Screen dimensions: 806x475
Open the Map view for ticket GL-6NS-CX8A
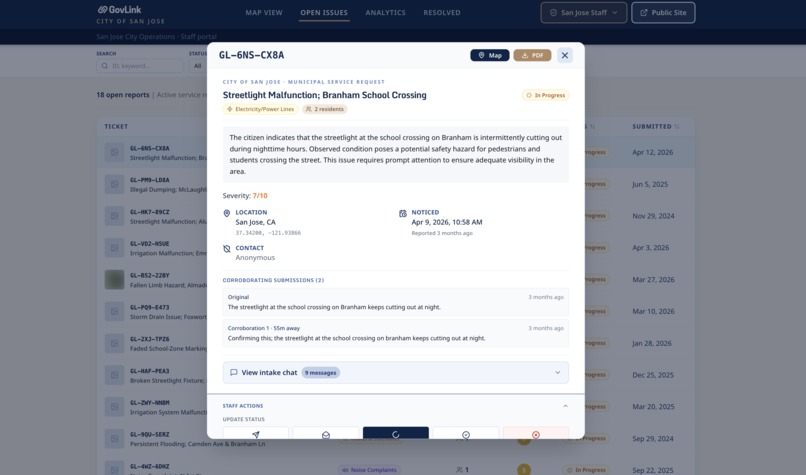[489, 55]
